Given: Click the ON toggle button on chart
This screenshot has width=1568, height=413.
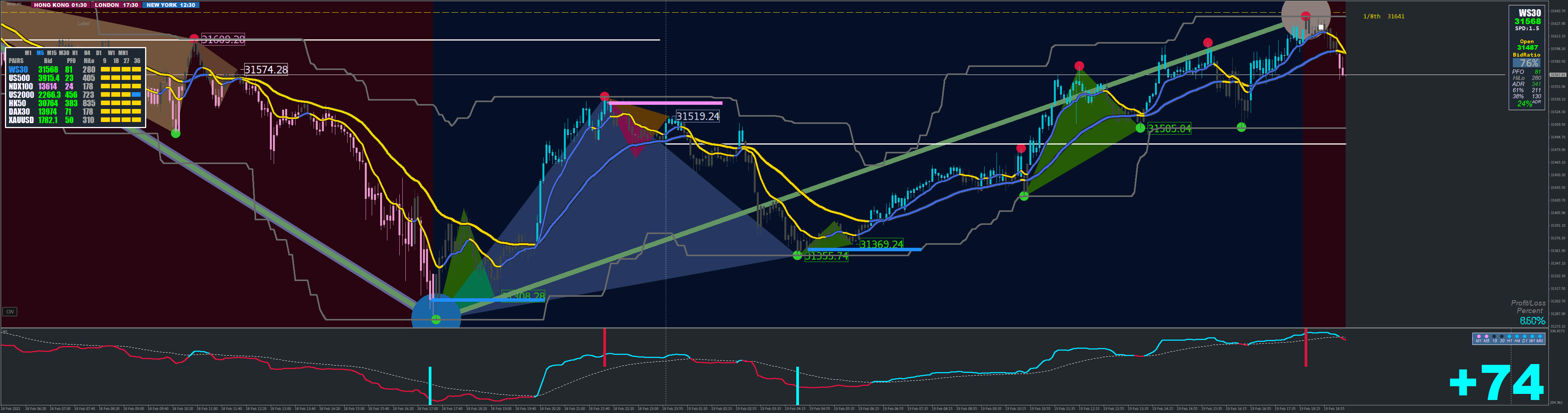Looking at the screenshot, I should tap(10, 312).
